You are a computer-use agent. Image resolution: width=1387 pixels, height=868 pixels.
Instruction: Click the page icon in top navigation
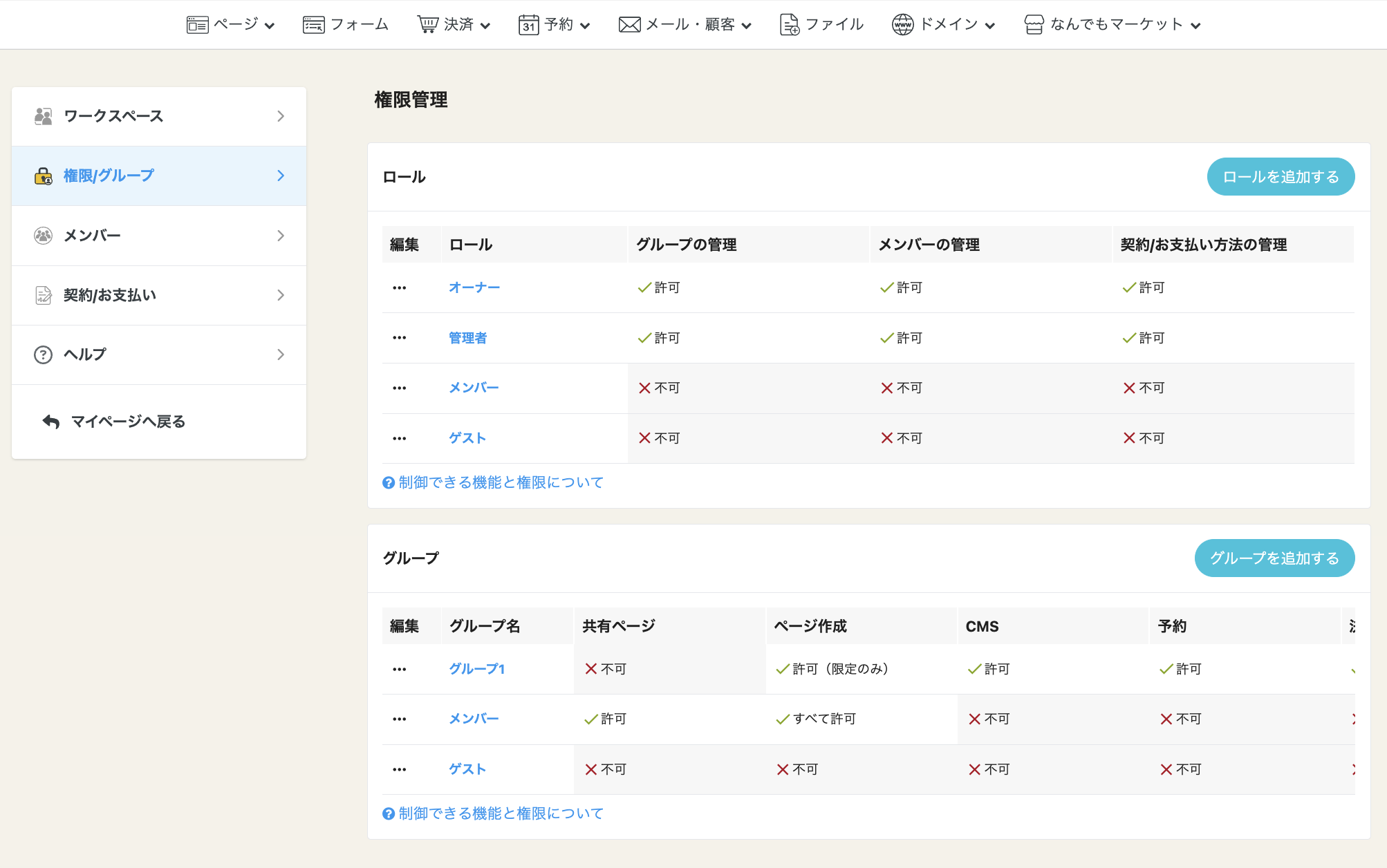(x=197, y=25)
